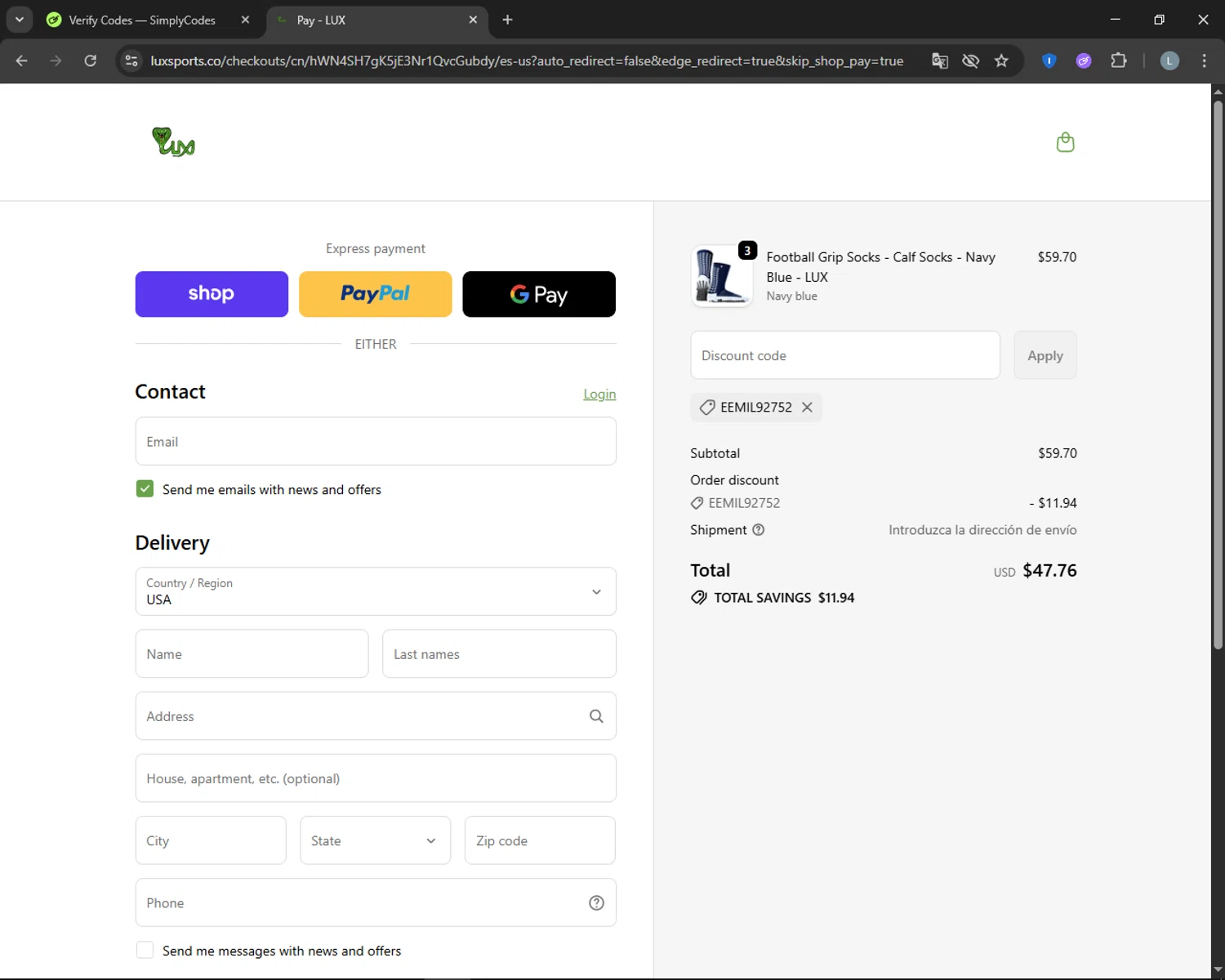The image size is (1225, 980).
Task: Remove the EEMIL92752 discount code
Action: click(x=807, y=407)
